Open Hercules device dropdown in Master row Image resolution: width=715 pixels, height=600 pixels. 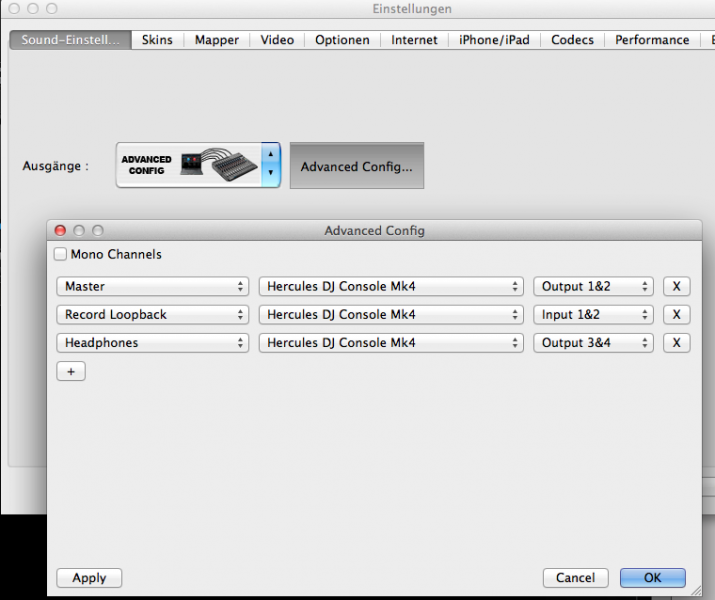coord(390,287)
